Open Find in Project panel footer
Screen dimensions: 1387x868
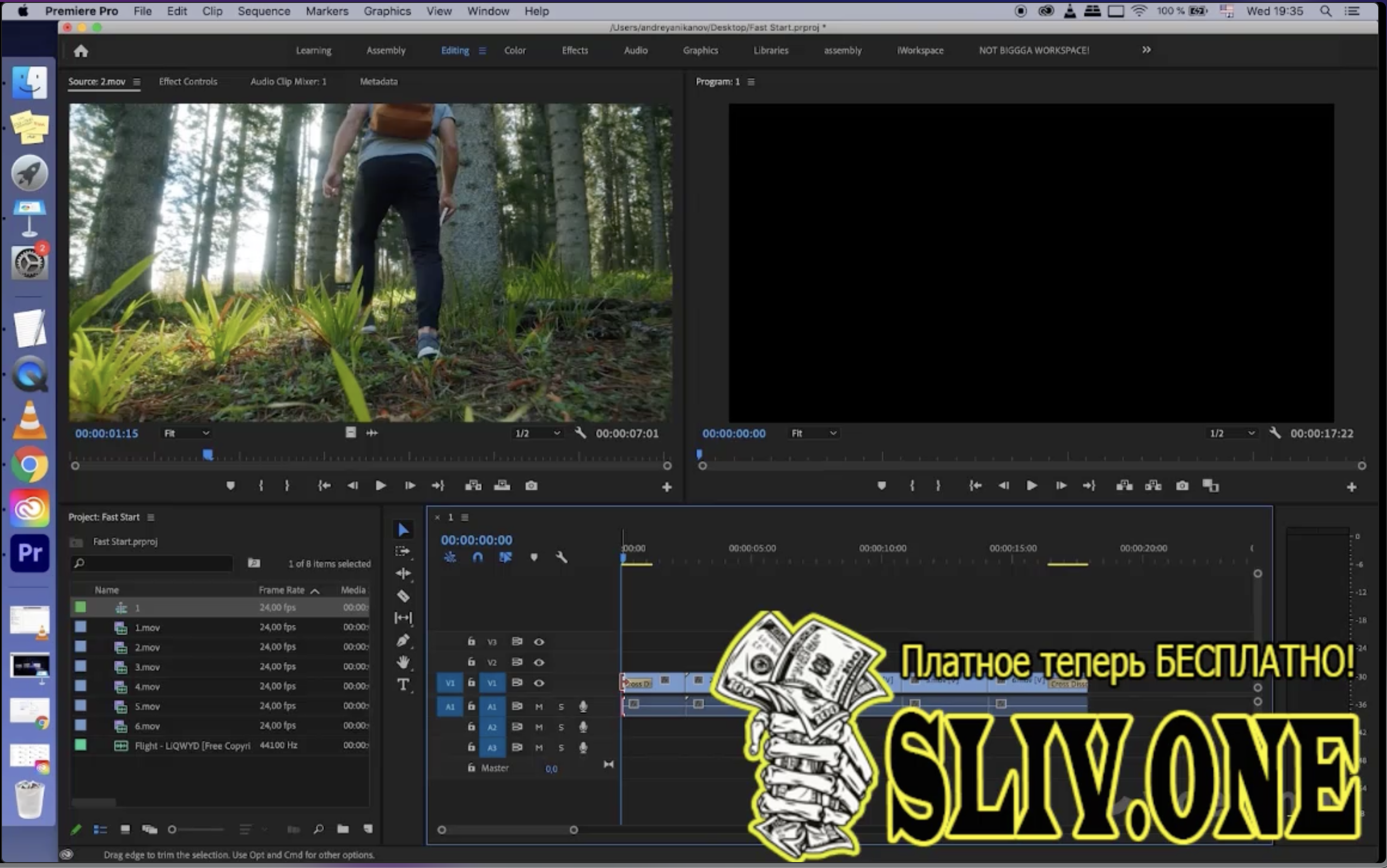click(x=318, y=828)
